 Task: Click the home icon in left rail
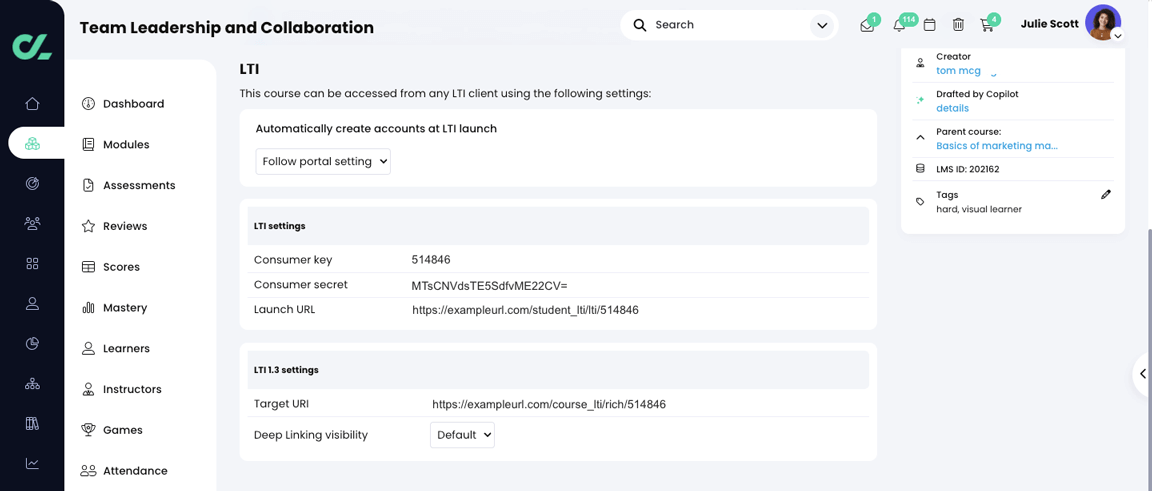click(x=32, y=104)
